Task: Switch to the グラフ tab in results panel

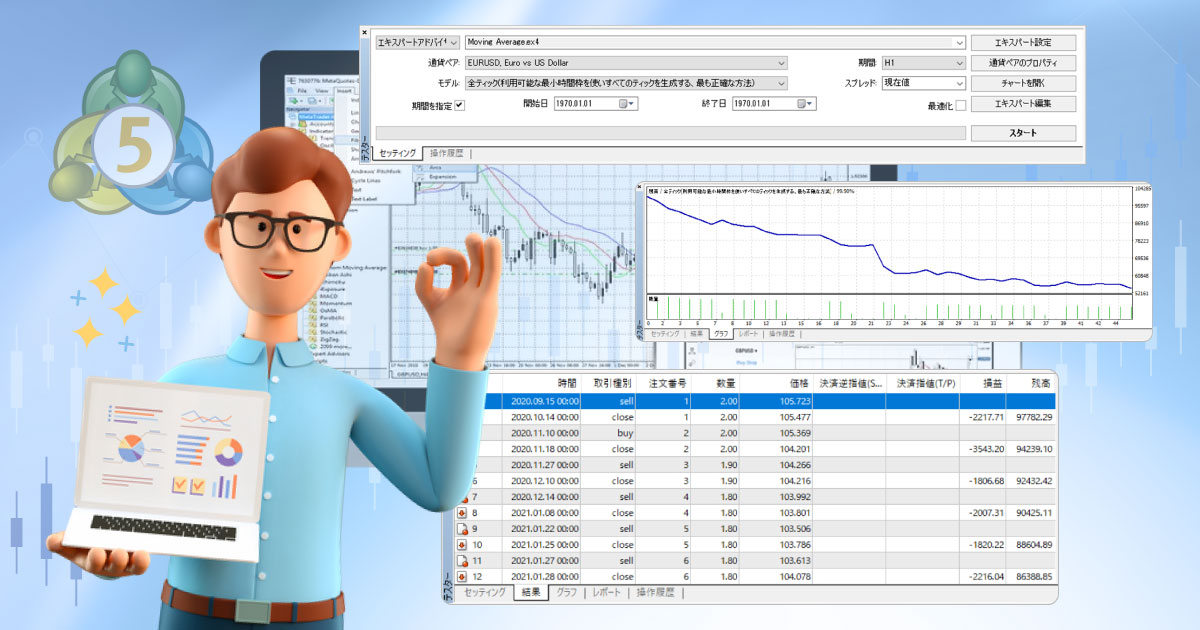Action: [567, 593]
